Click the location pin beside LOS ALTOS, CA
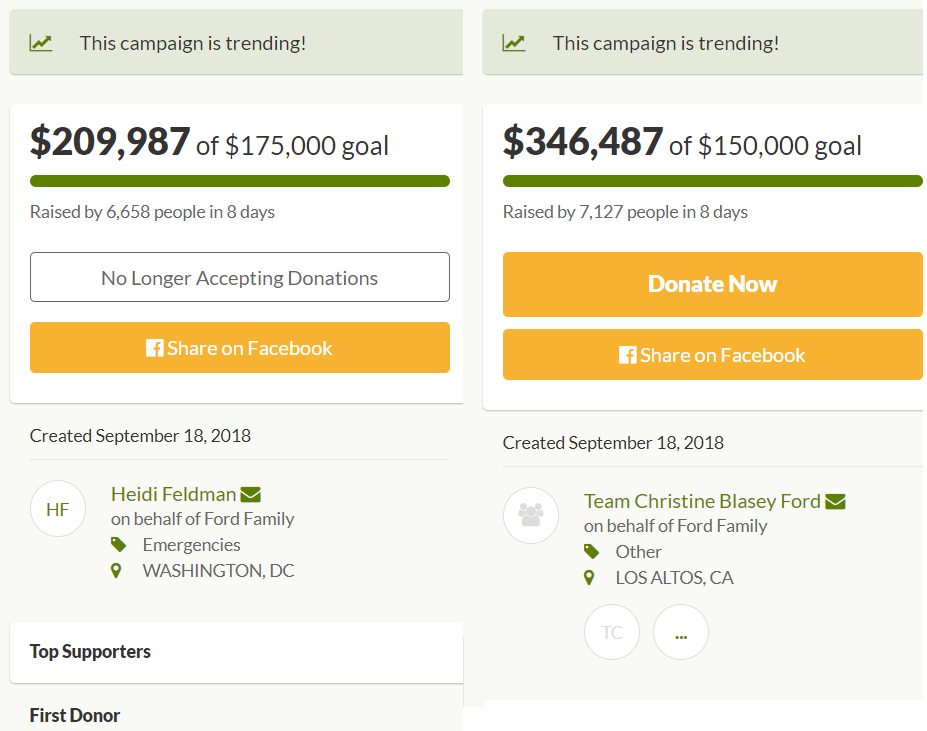This screenshot has height=731, width=927. [590, 578]
